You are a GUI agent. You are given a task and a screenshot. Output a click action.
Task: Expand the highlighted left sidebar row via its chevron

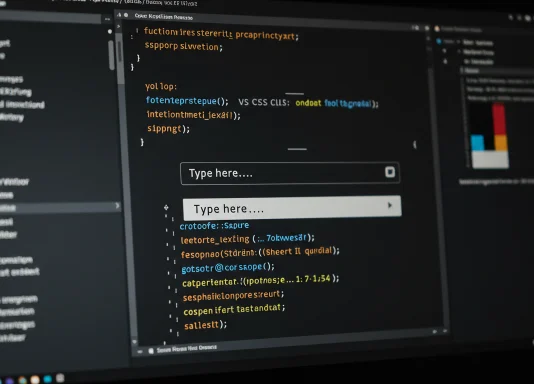(117, 205)
